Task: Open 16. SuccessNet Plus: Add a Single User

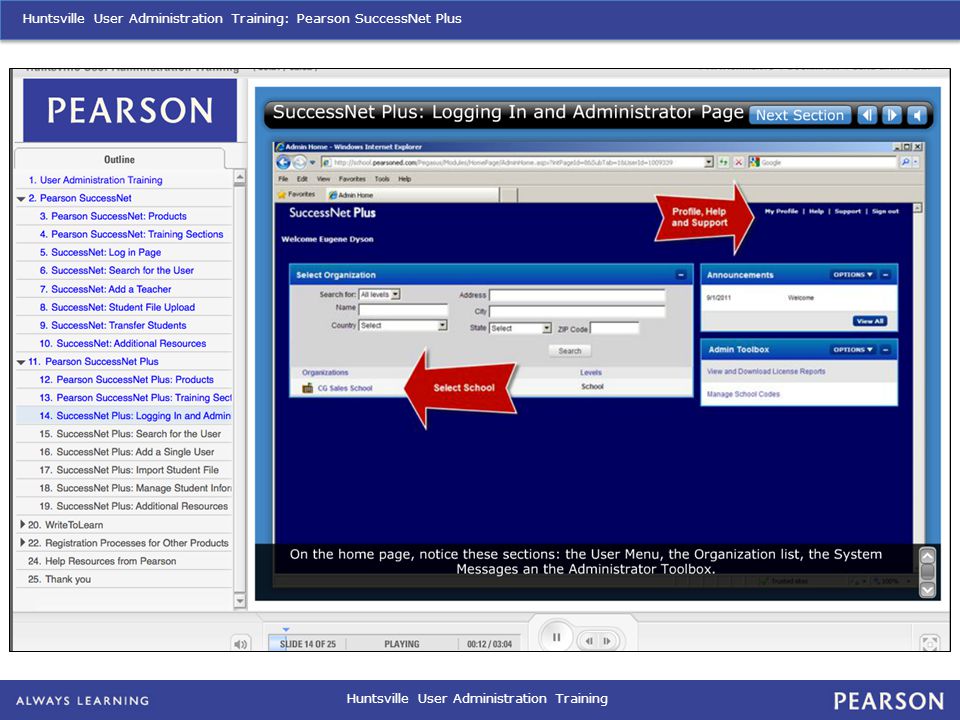Action: point(127,452)
